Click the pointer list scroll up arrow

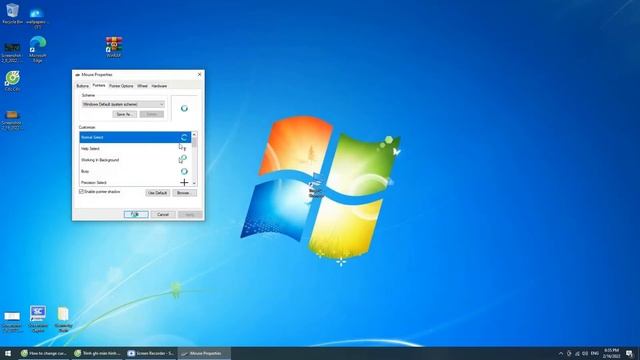tap(194, 134)
